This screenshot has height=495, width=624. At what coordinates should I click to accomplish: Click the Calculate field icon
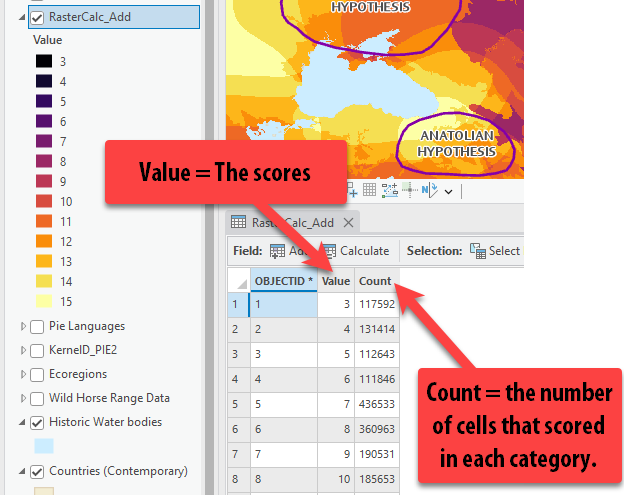pyautogui.click(x=329, y=251)
